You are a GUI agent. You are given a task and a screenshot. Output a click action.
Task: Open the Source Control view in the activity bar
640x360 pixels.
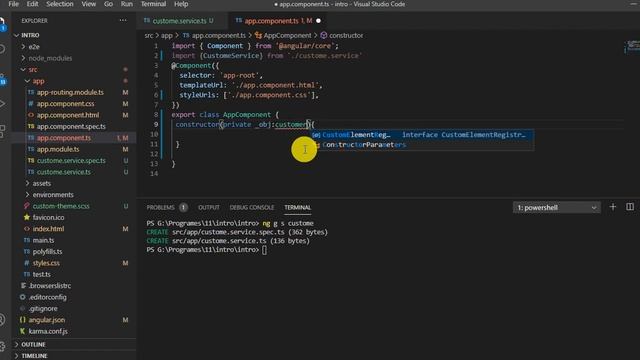tap(2, 79)
